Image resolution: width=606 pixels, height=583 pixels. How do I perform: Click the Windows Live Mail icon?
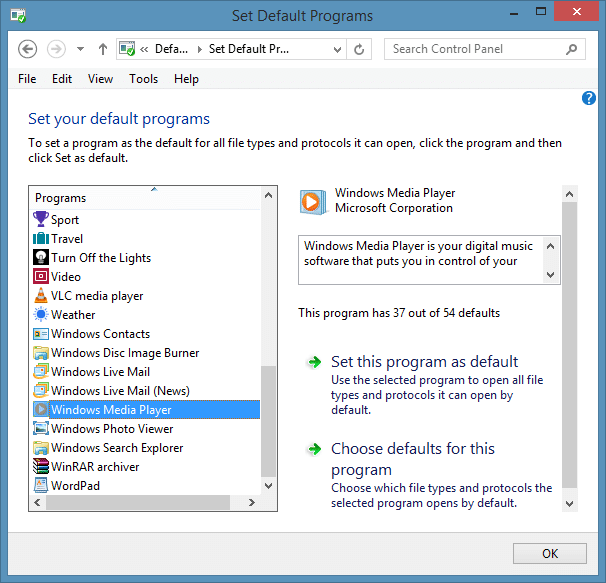41,371
